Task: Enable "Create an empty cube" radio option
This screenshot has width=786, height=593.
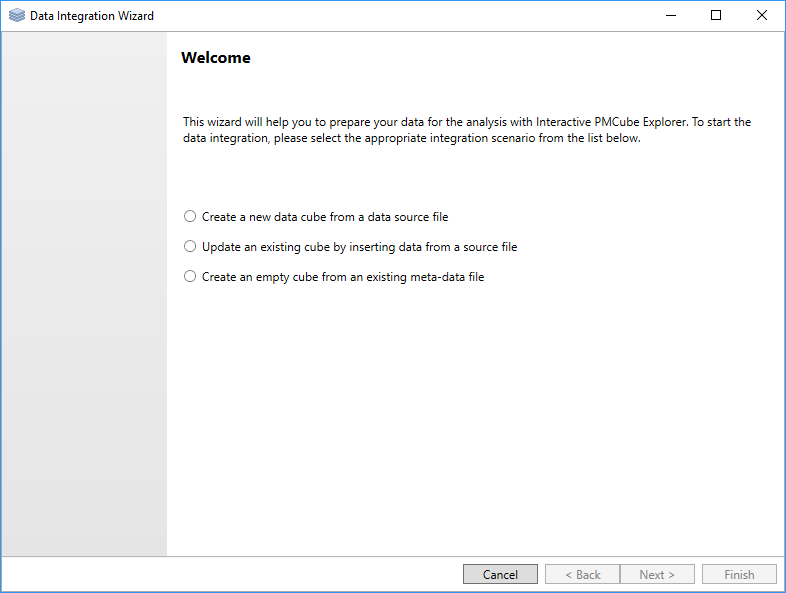Action: (x=190, y=277)
